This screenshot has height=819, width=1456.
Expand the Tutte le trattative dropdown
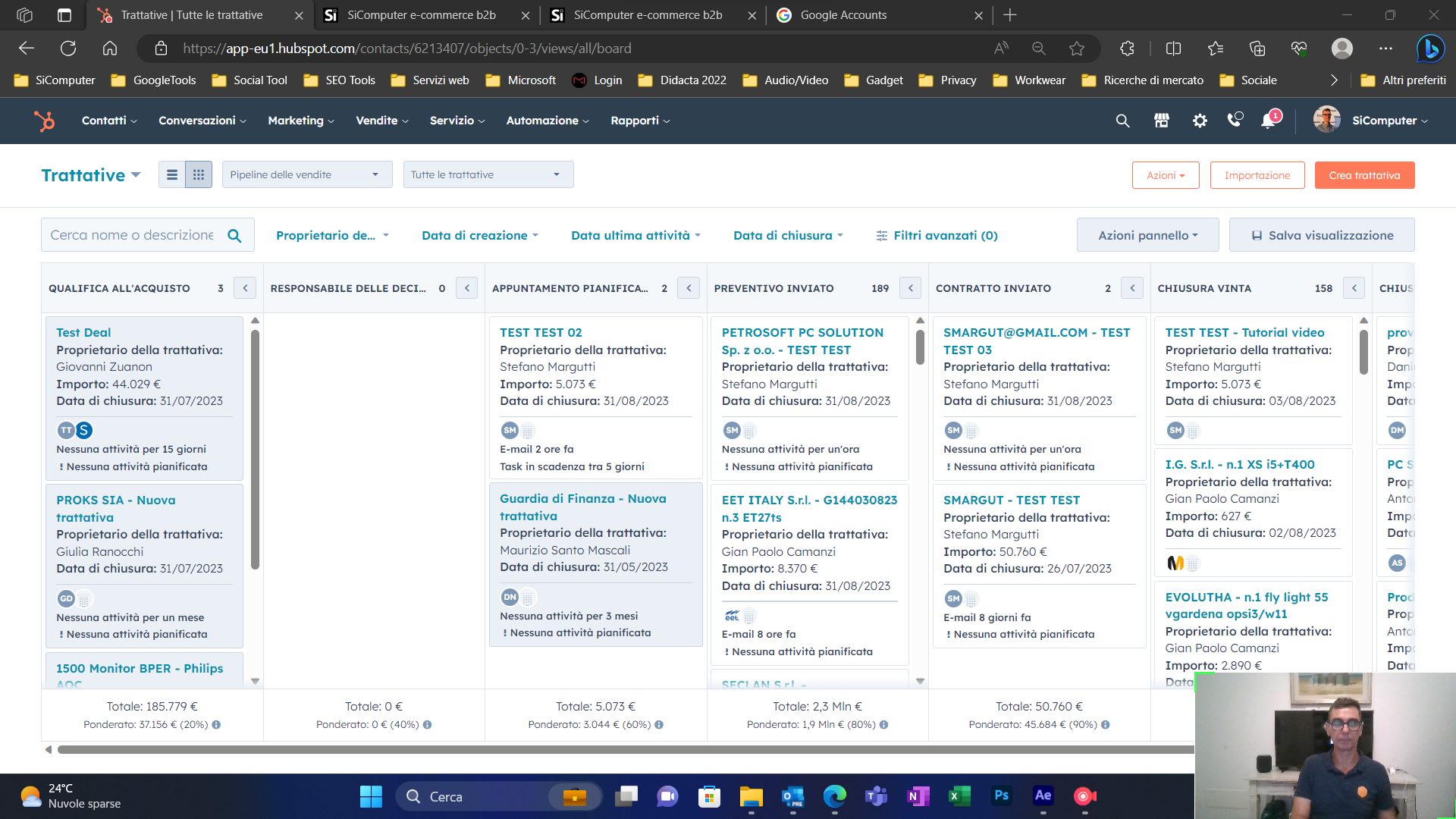point(488,175)
